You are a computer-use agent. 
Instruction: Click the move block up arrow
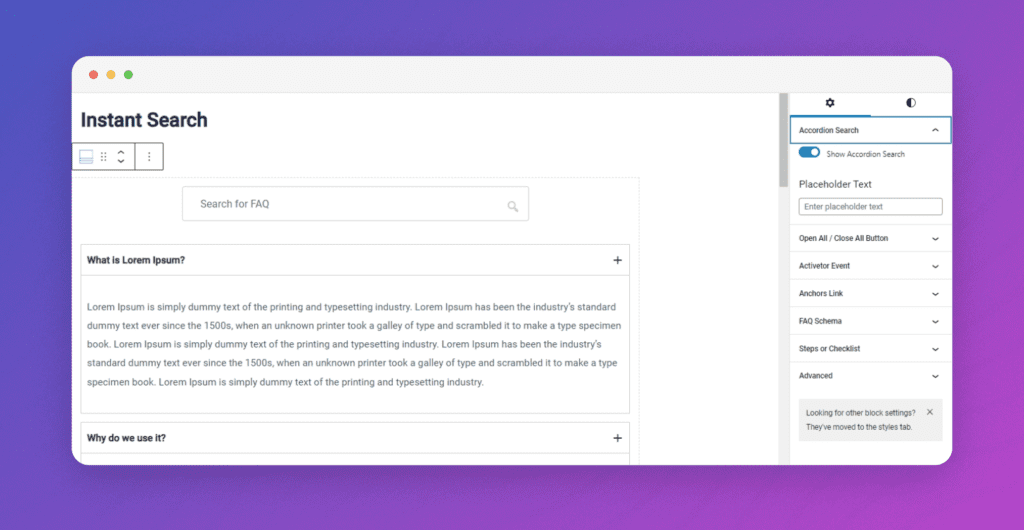[x=121, y=152]
